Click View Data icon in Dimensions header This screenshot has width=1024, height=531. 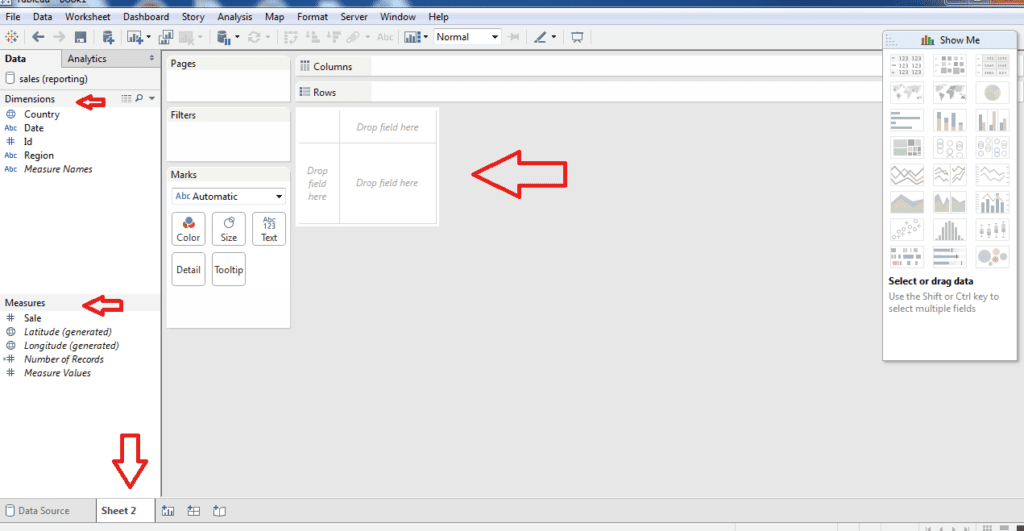pos(126,99)
